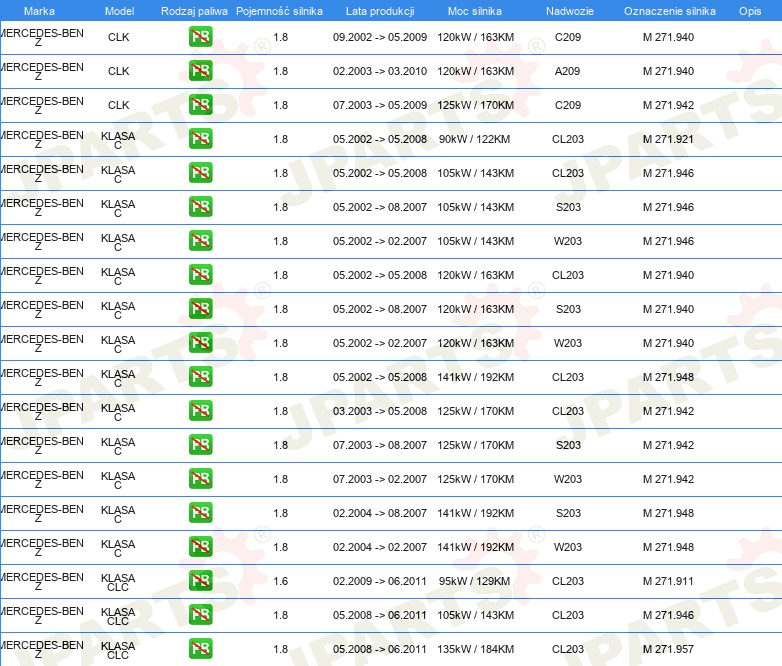Click the Nadwozie column header
Image resolution: width=782 pixels, height=666 pixels.
tap(567, 10)
